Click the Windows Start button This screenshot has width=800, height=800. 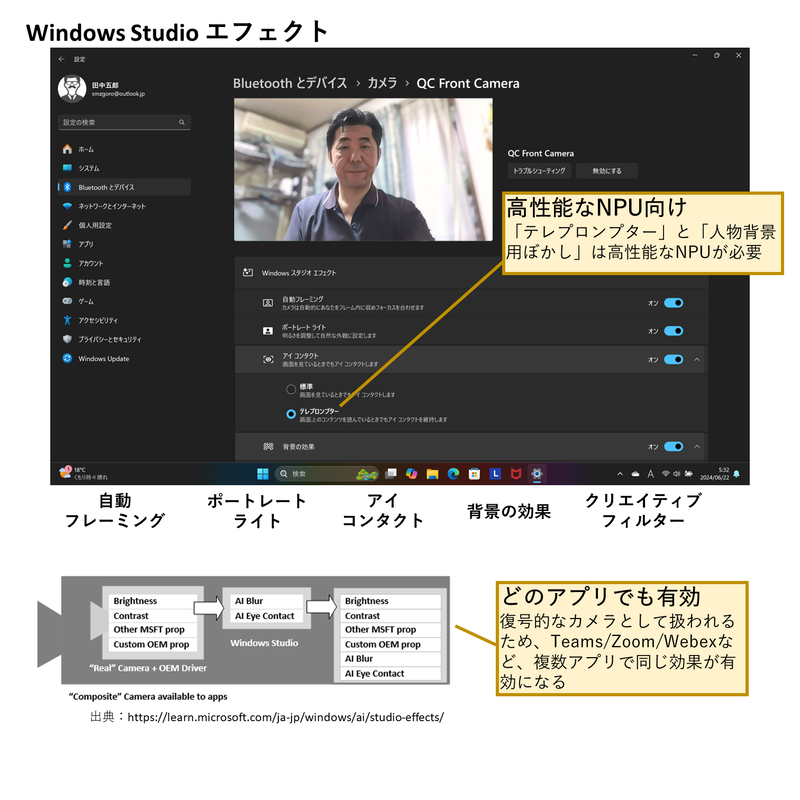(x=263, y=473)
